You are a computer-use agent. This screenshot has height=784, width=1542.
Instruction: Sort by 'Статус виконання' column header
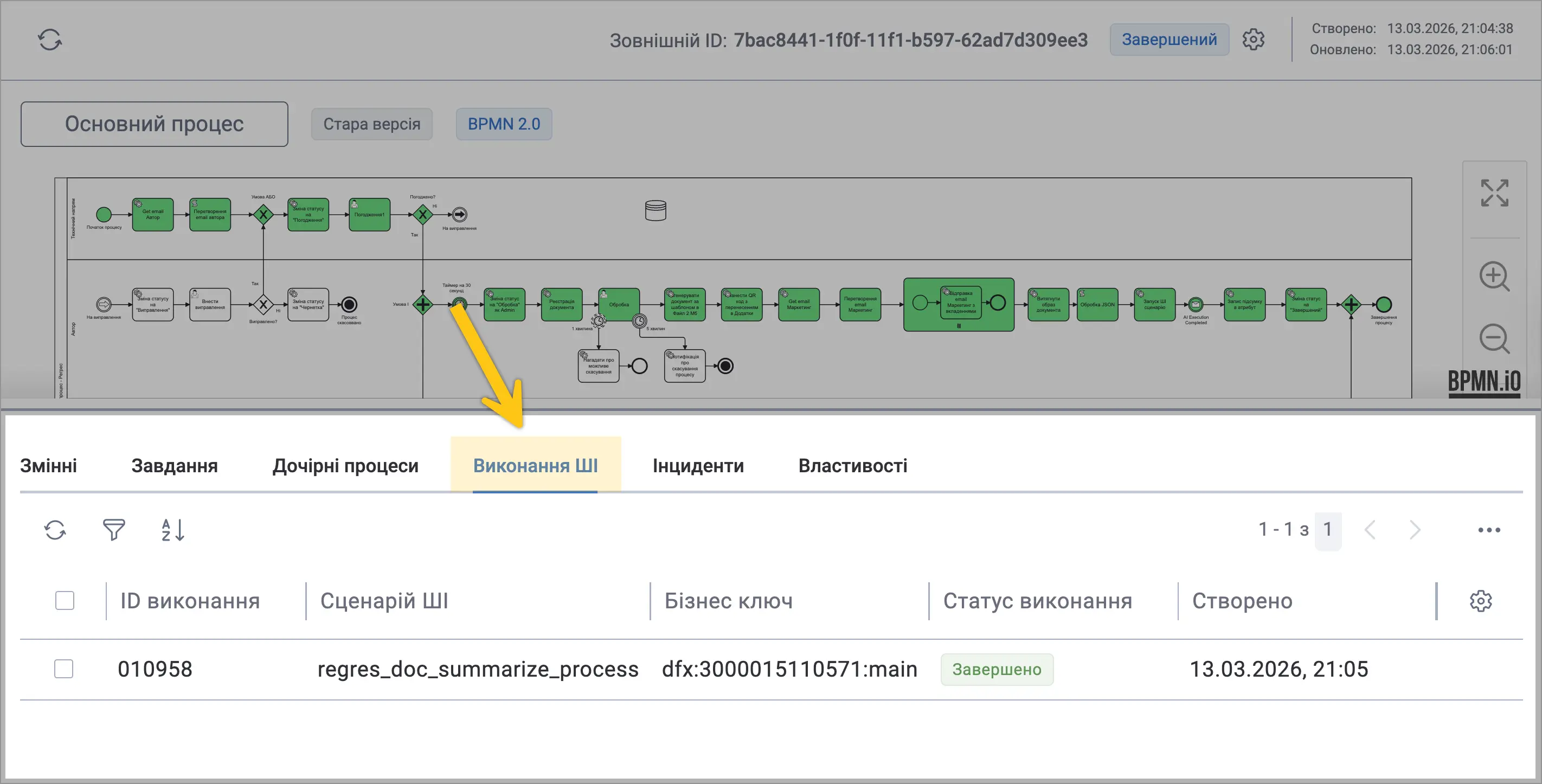pos(1038,601)
